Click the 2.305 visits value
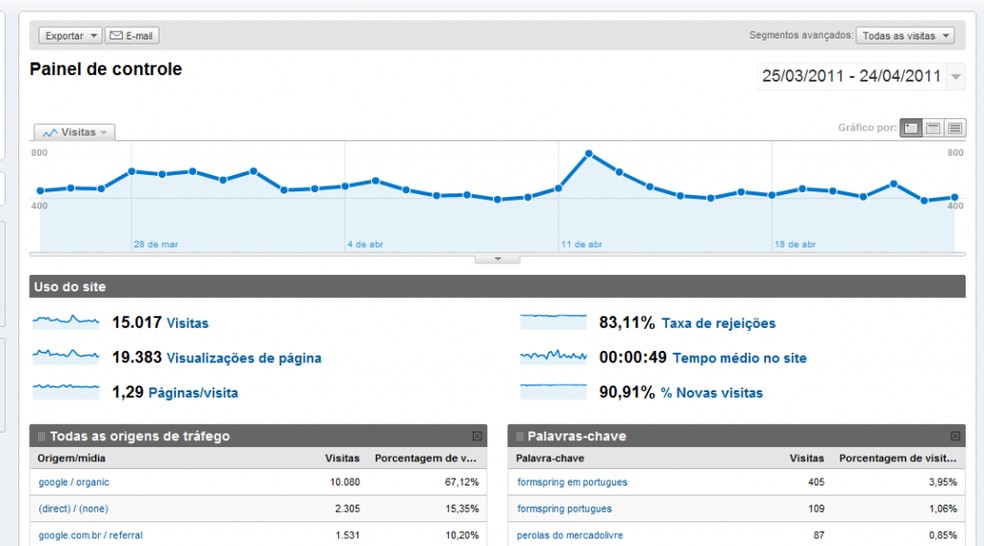 [x=347, y=509]
